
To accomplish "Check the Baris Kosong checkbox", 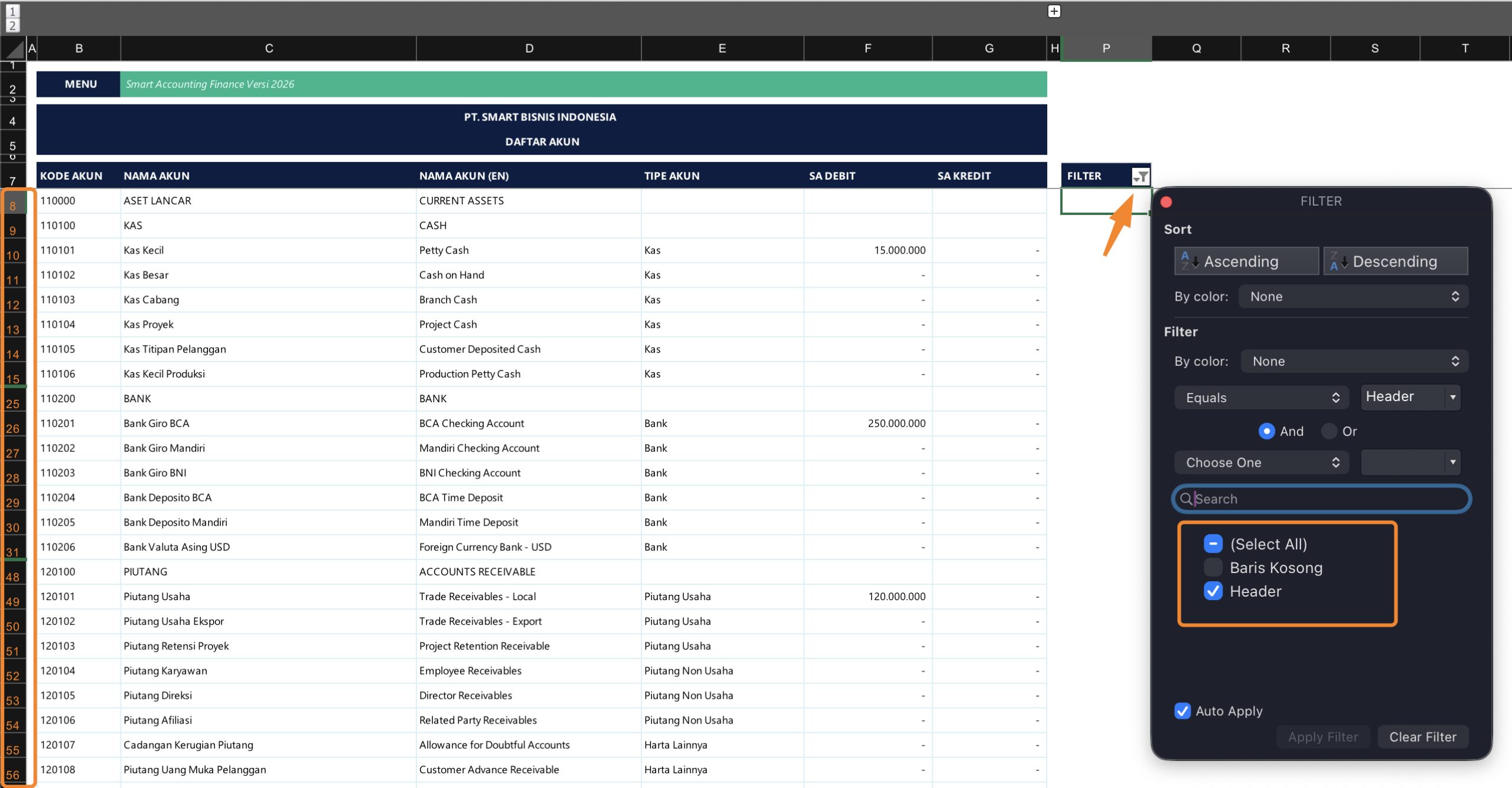I will point(1213,568).
